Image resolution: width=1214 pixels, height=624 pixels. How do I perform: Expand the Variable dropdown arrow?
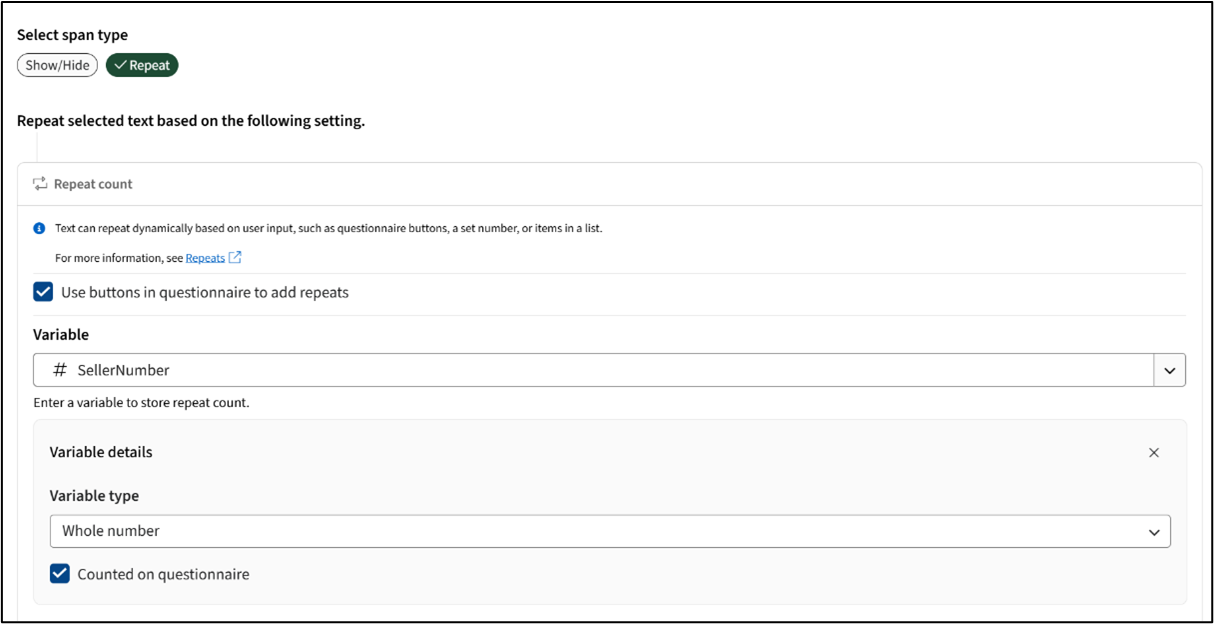tap(1170, 370)
